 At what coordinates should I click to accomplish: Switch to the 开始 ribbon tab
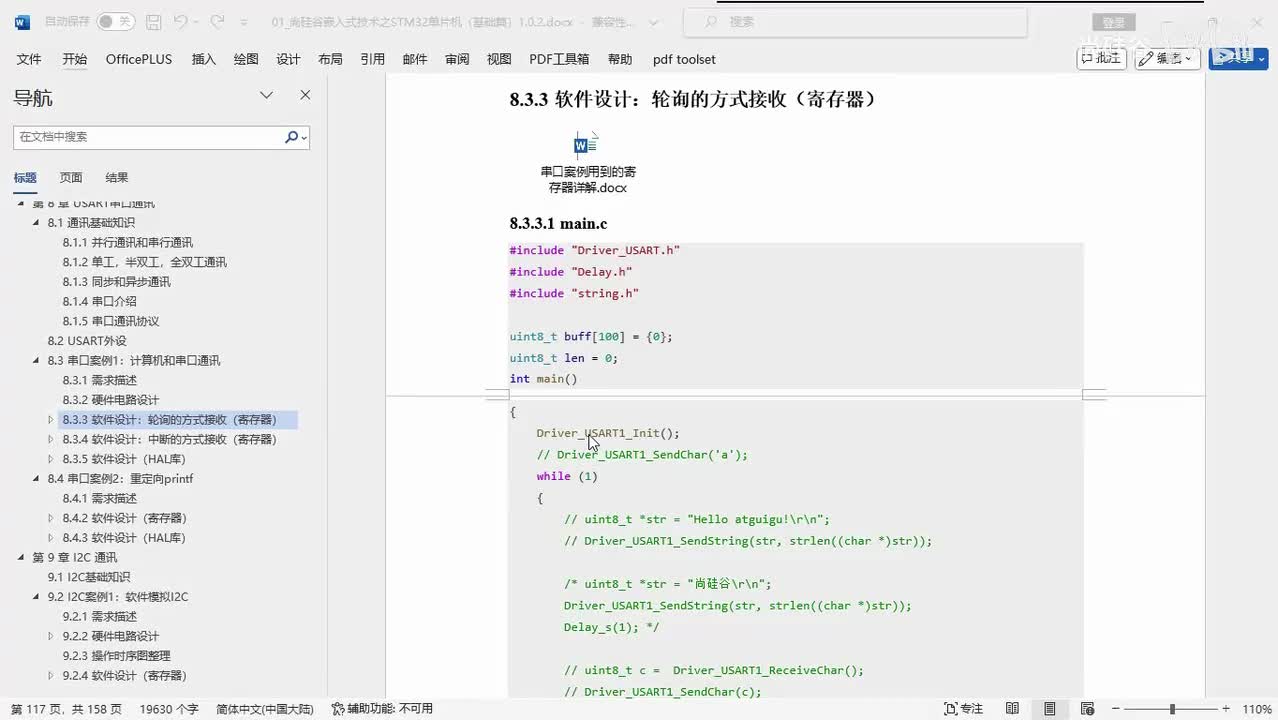[75, 59]
